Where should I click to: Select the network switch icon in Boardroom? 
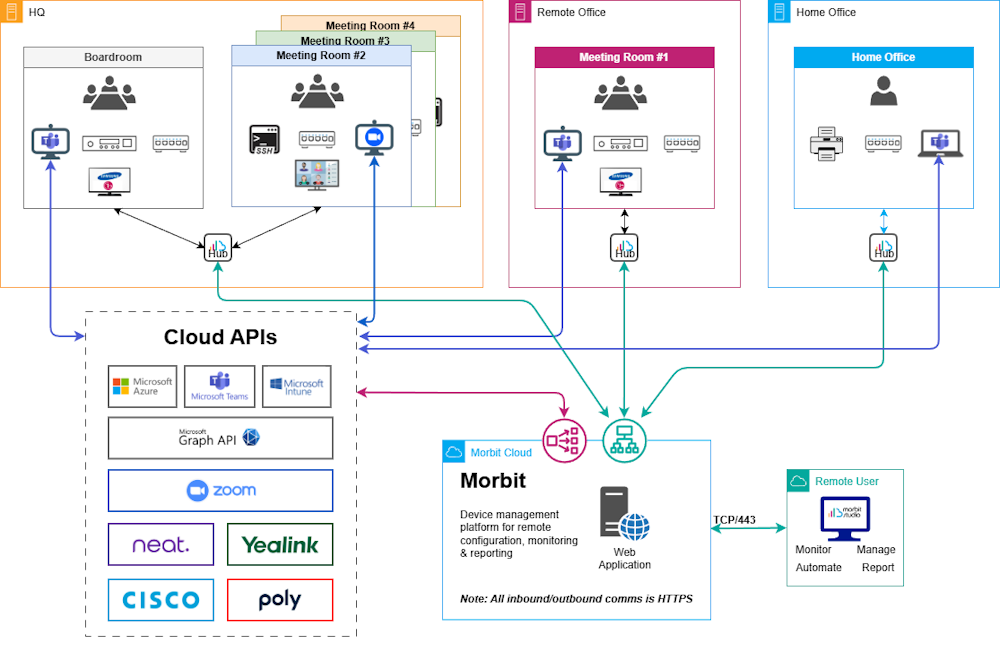pyautogui.click(x=170, y=143)
